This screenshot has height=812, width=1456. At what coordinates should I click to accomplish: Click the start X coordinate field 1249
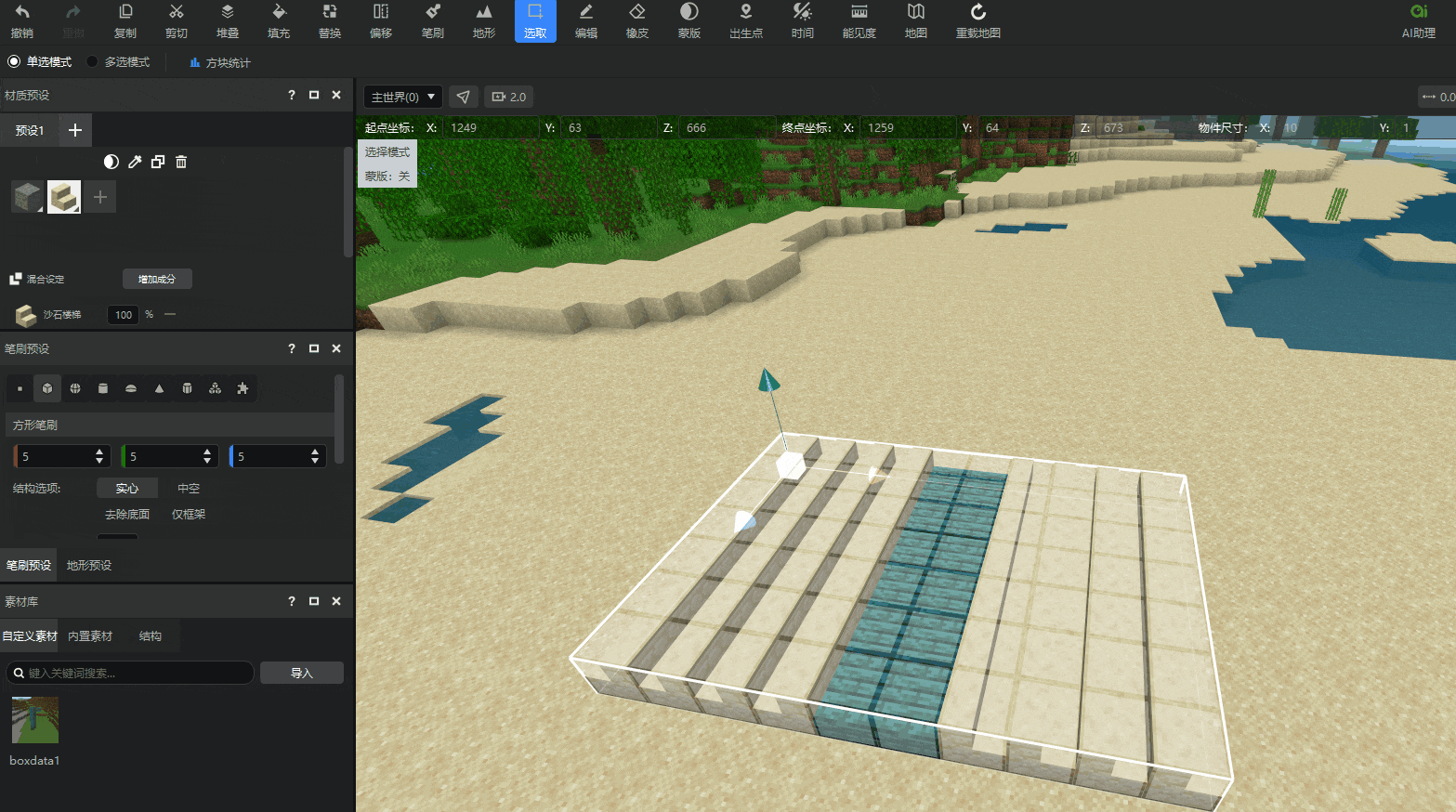coord(492,128)
